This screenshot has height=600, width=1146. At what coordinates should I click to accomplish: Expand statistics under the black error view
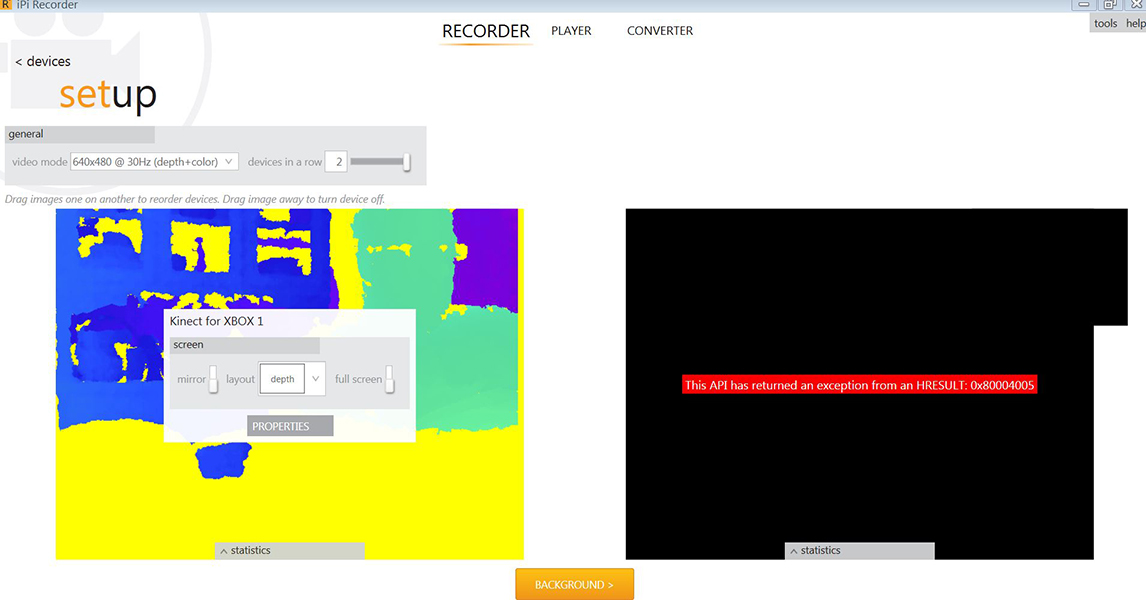point(860,551)
